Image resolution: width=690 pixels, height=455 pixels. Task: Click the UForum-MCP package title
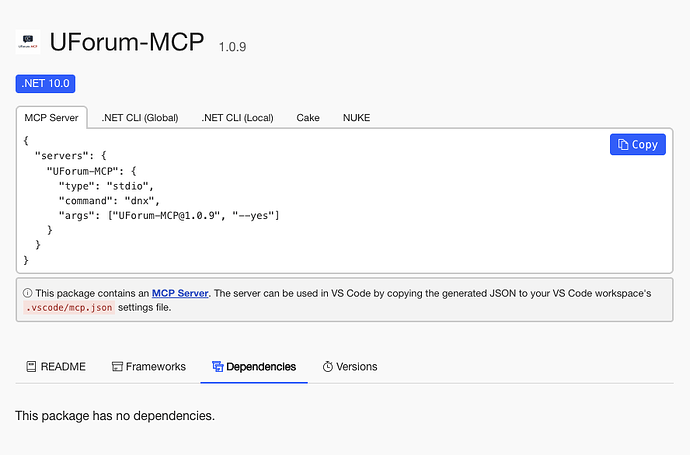point(126,42)
